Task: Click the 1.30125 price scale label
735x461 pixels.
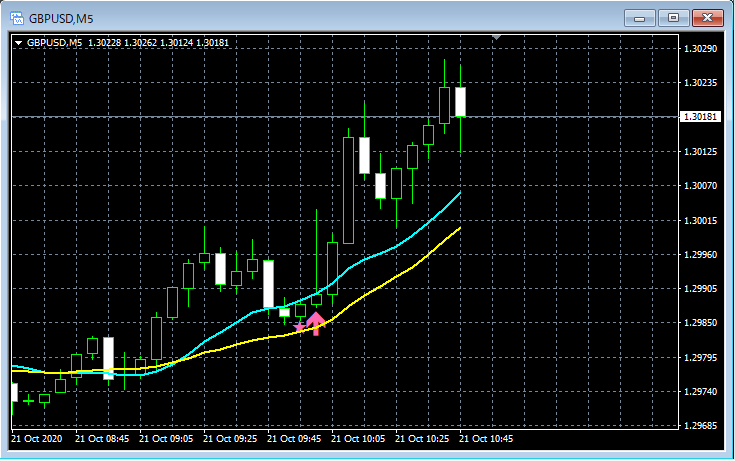Action: (700, 151)
